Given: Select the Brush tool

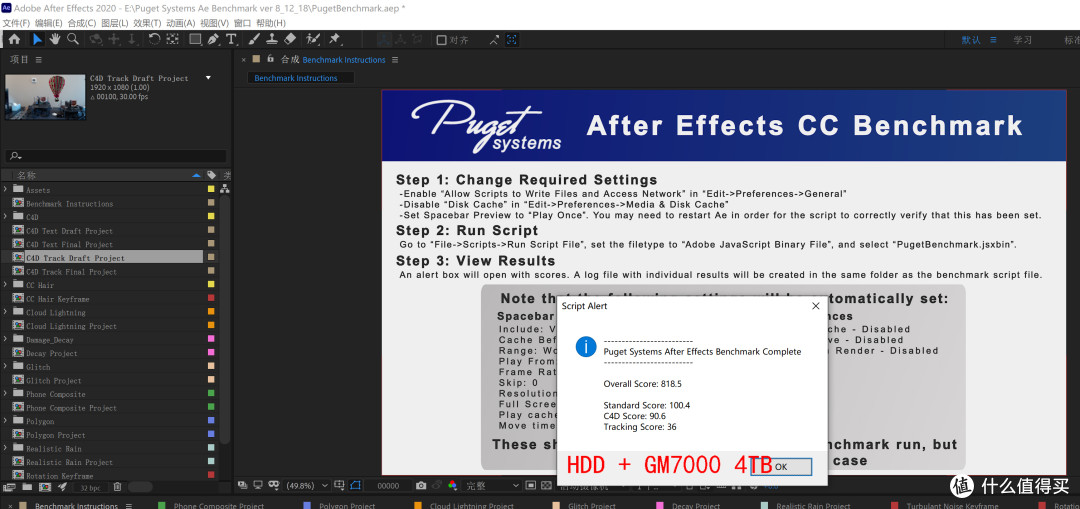Looking at the screenshot, I should tap(254, 39).
